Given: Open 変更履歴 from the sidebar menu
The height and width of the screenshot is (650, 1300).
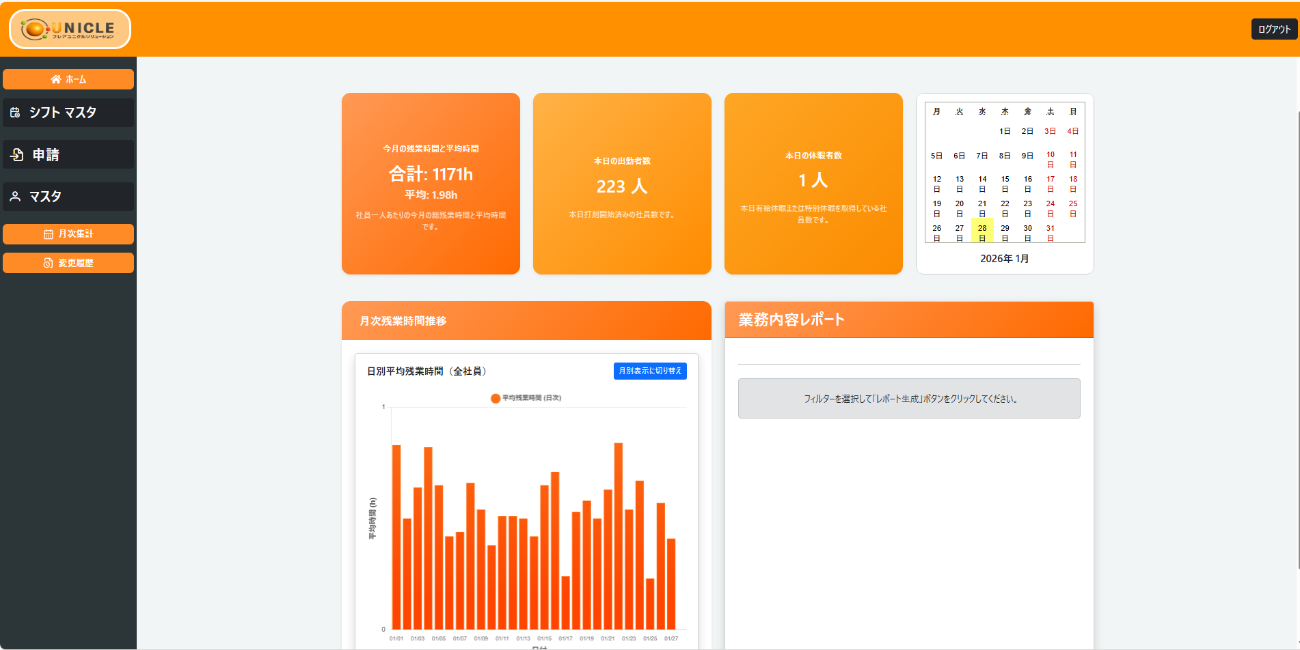Looking at the screenshot, I should [68, 263].
